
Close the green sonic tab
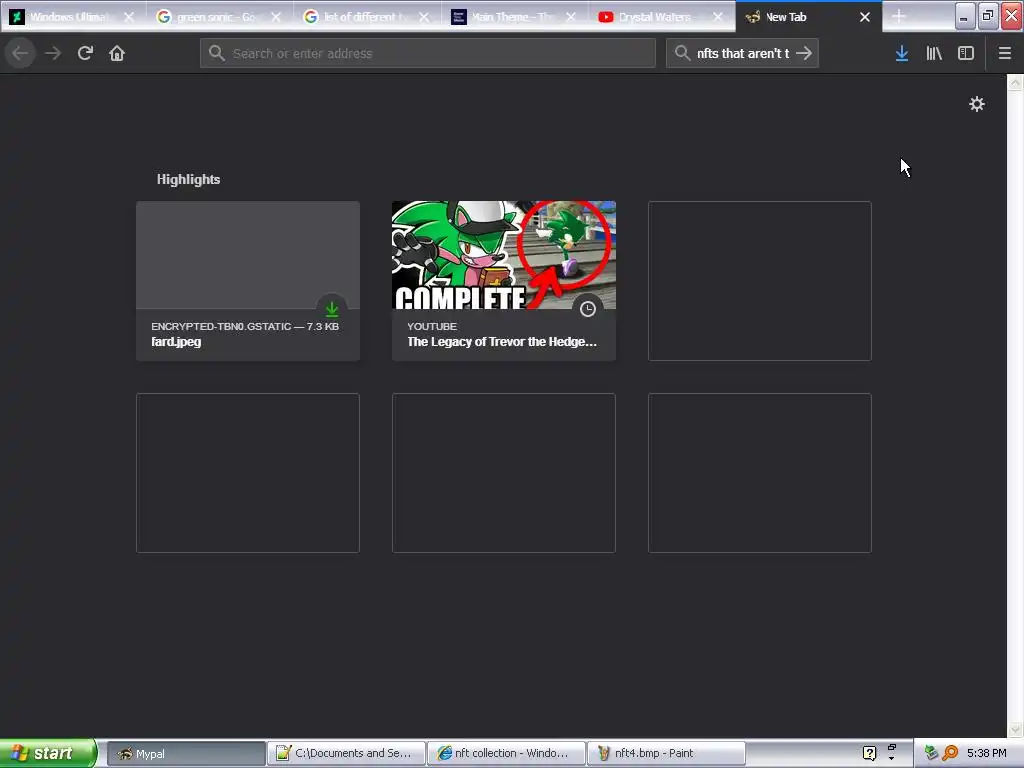(276, 17)
